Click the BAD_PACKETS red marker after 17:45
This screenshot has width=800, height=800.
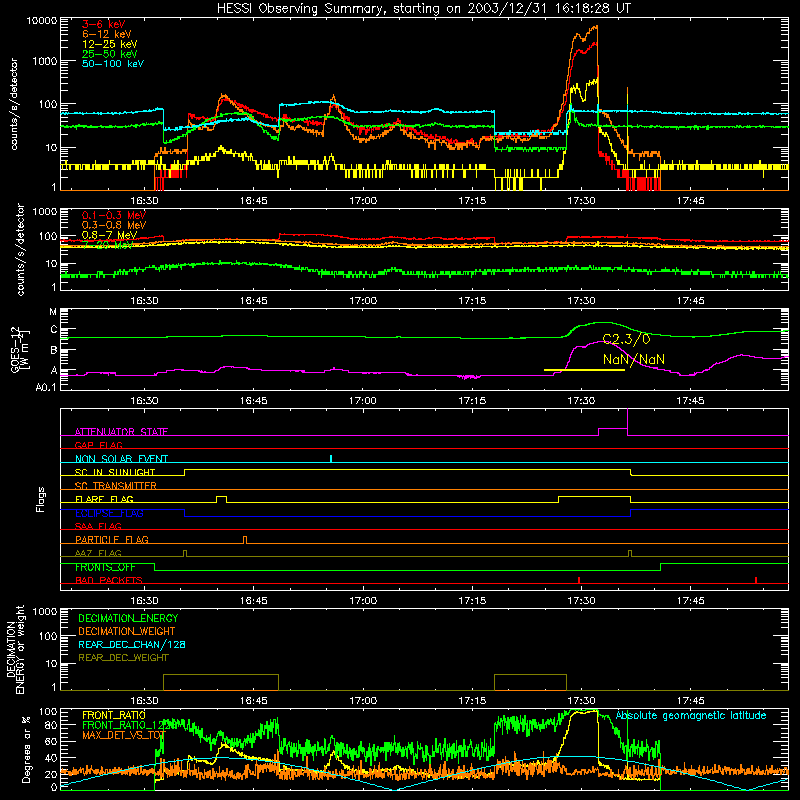tap(756, 580)
